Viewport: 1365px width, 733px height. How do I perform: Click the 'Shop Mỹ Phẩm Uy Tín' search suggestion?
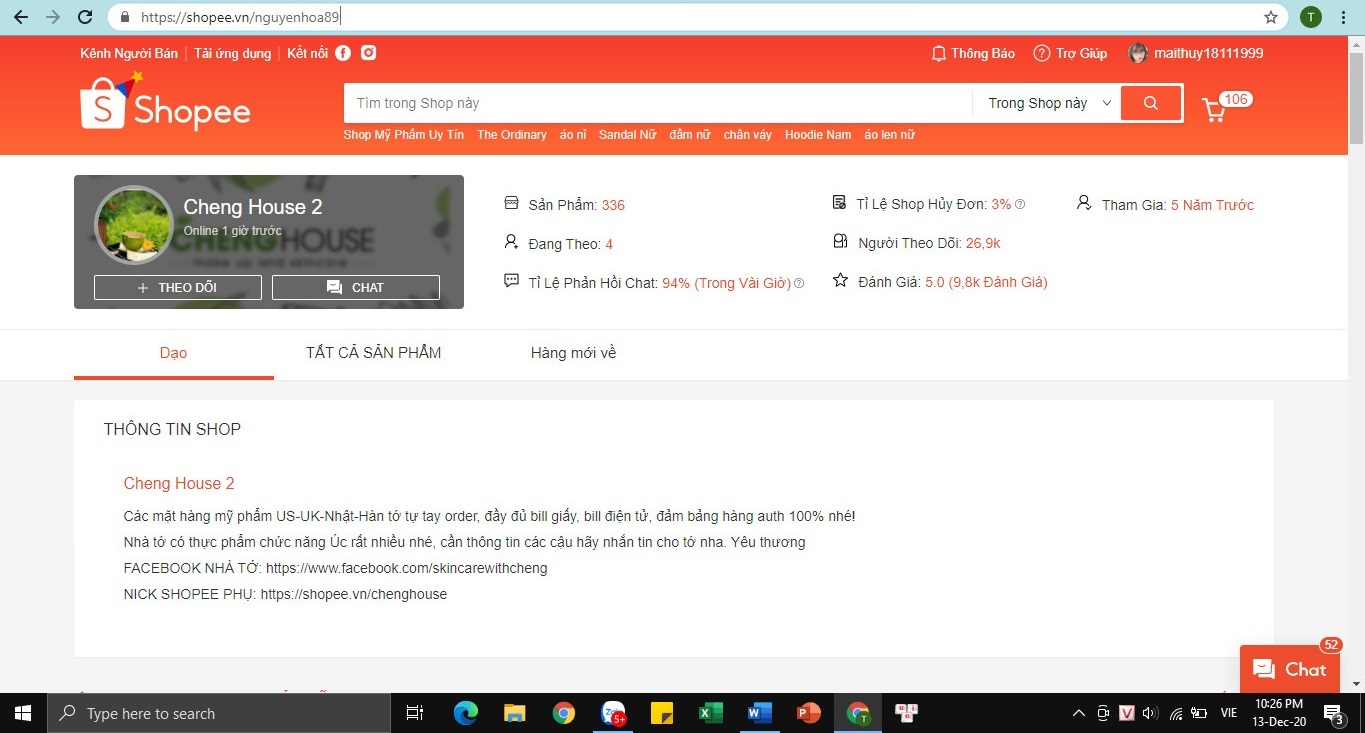404,135
